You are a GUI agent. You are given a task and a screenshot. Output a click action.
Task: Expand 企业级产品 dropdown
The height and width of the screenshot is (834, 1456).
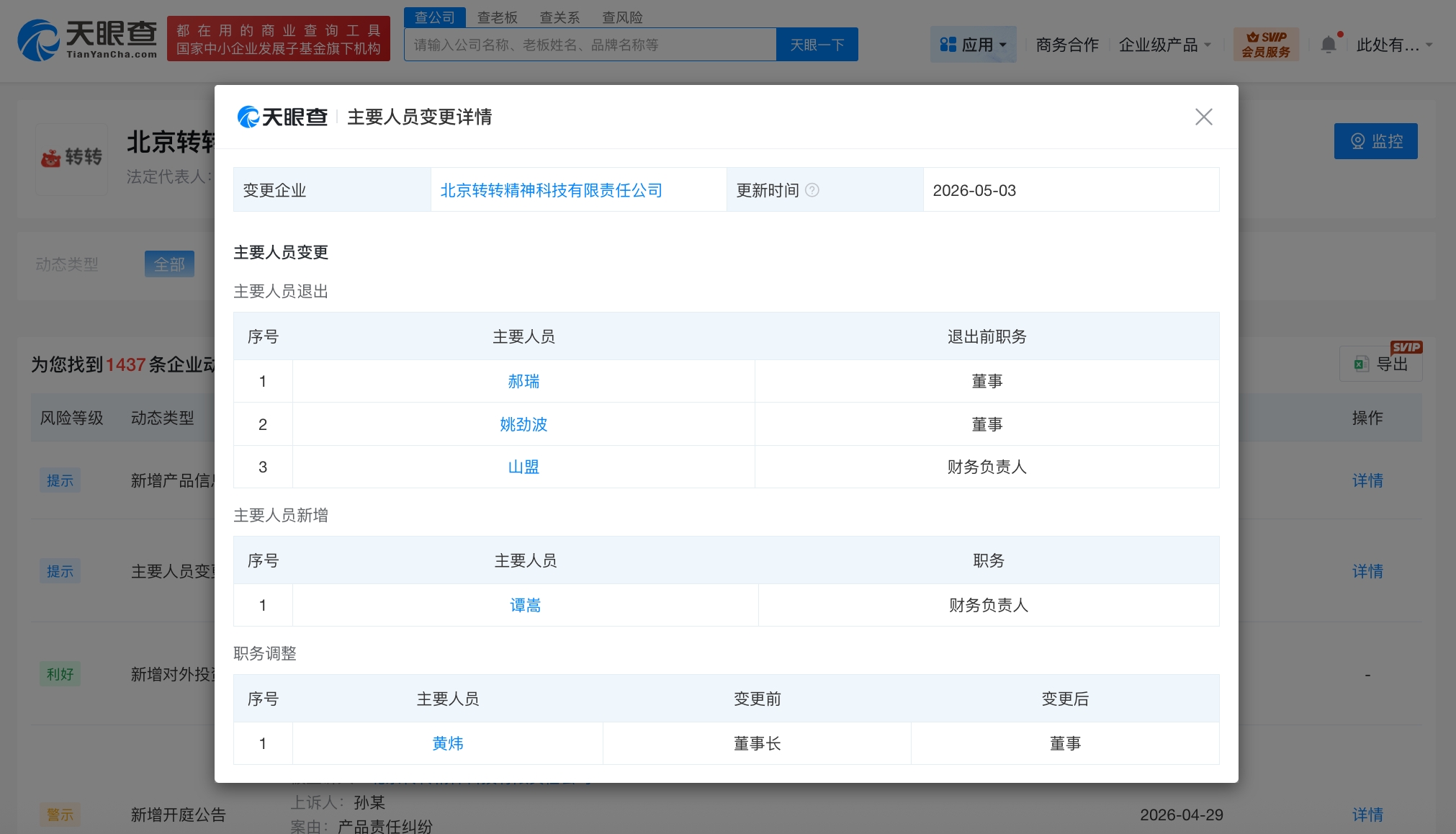point(1164,45)
